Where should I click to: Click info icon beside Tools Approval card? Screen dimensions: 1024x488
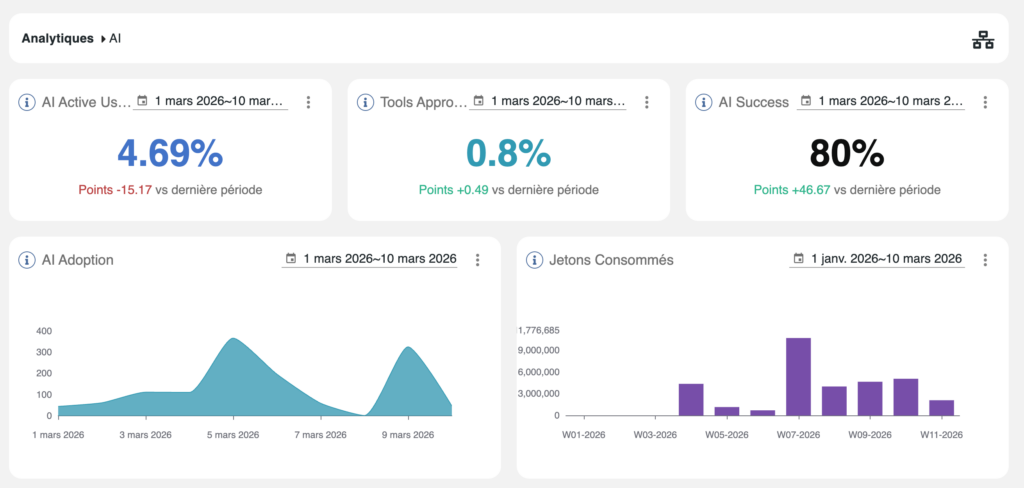coord(366,102)
